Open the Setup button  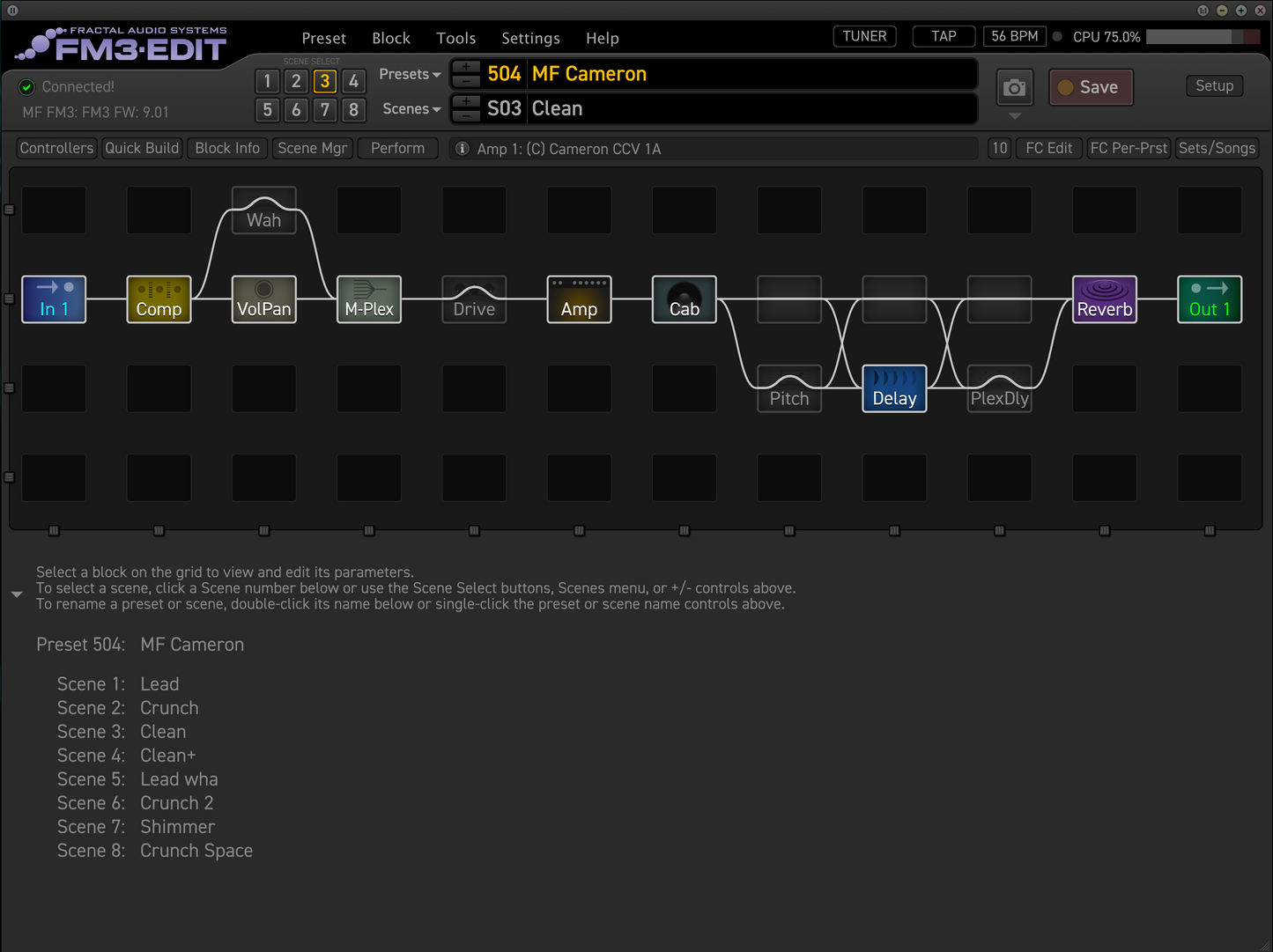[x=1214, y=85]
